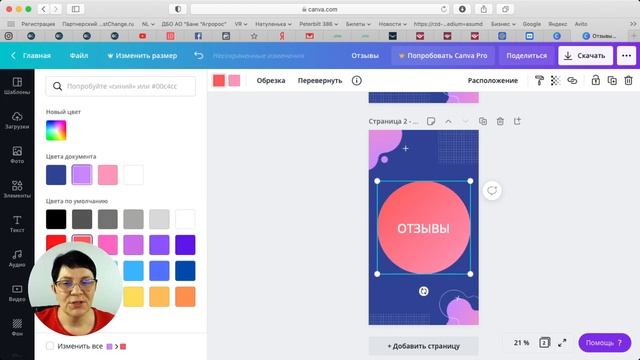Move page up with the chevron arrow

pyautogui.click(x=448, y=121)
